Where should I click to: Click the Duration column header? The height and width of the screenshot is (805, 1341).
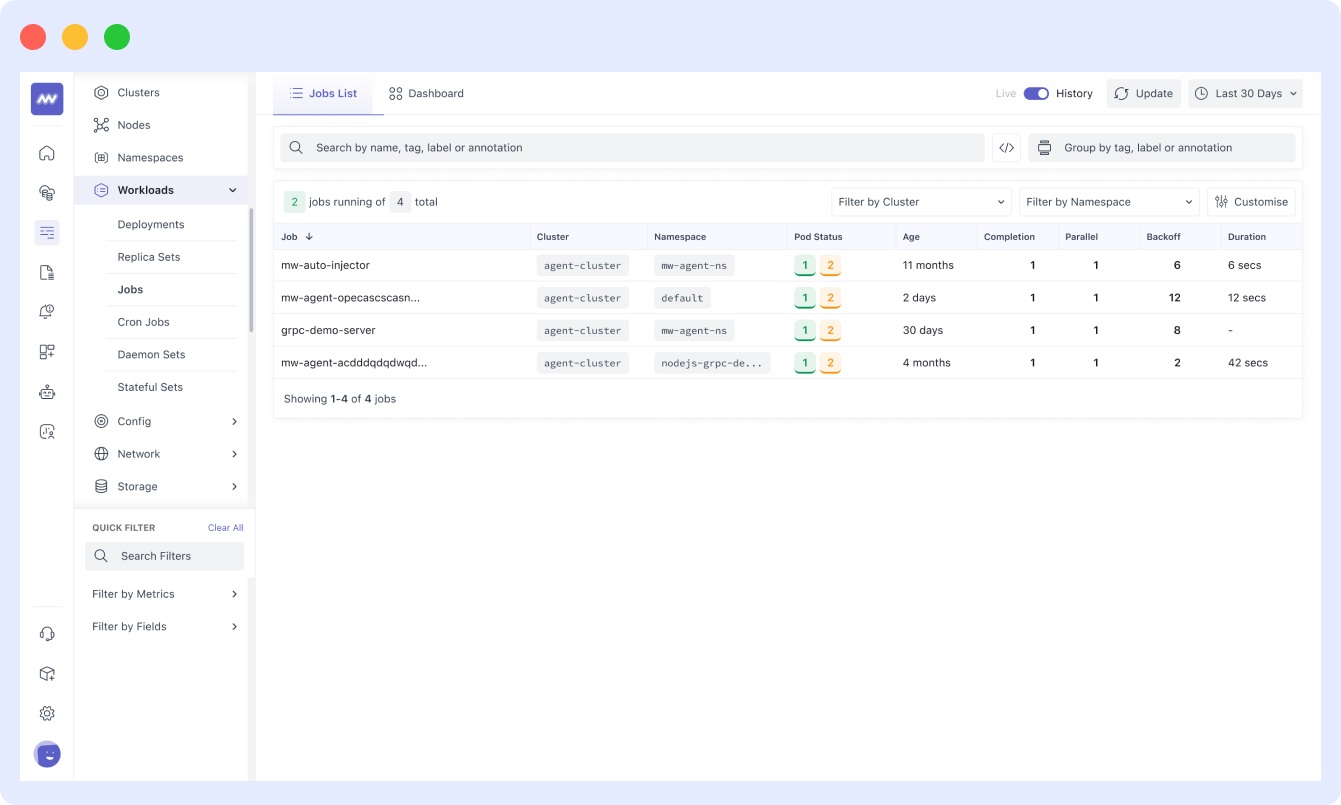1247,237
